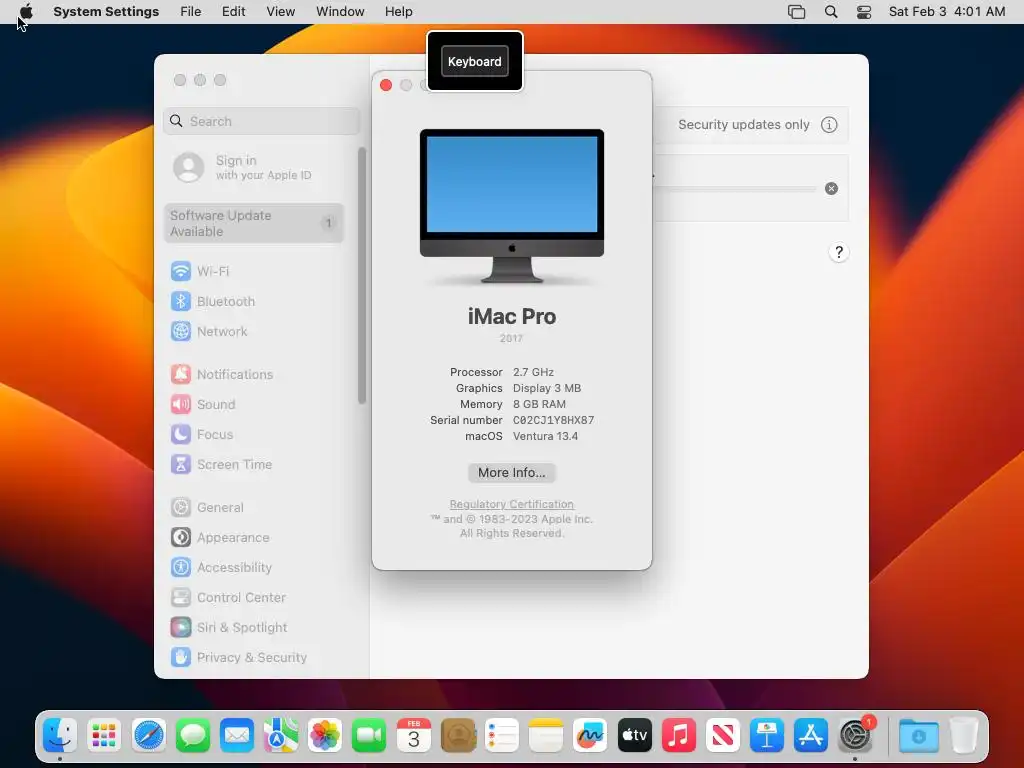Click the Appearance icon in sidebar
Image resolution: width=1024 pixels, height=768 pixels.
181,537
